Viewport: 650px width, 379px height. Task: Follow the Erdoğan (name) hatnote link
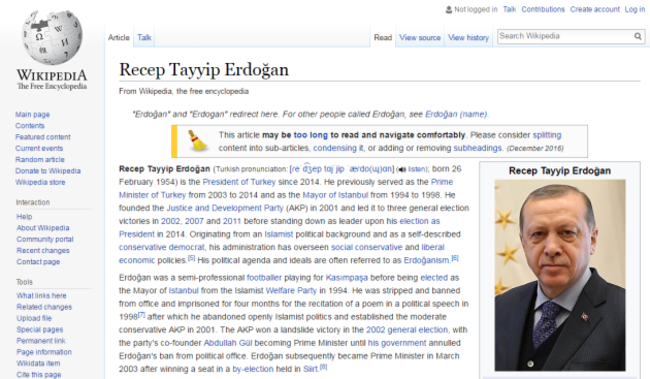tap(456, 114)
